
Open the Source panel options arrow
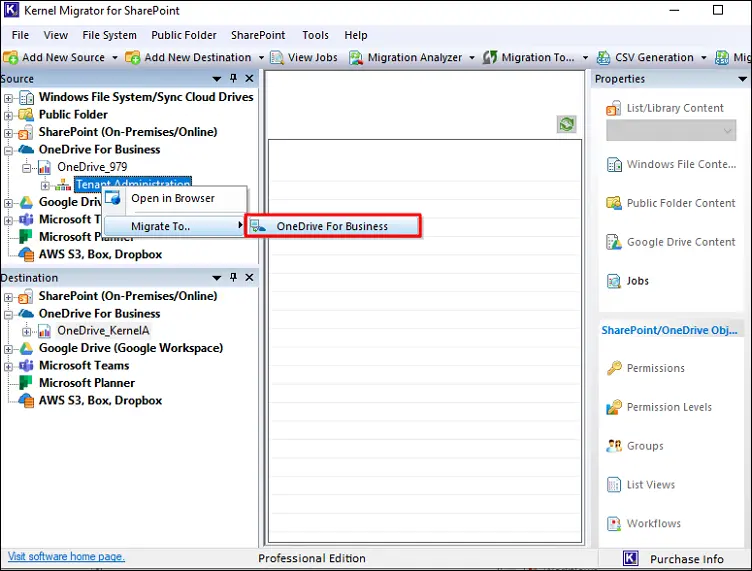click(x=217, y=79)
